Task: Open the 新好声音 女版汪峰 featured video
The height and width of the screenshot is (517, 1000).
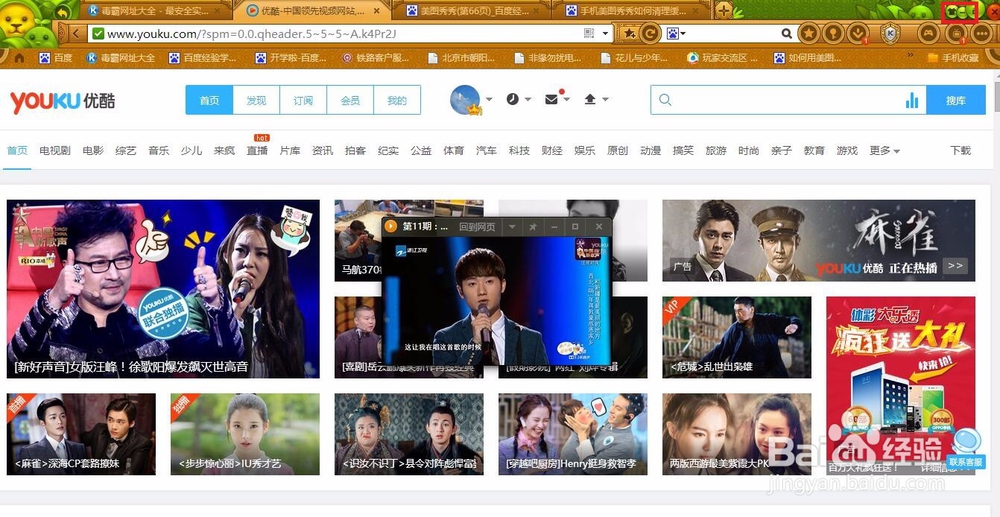Action: 163,289
